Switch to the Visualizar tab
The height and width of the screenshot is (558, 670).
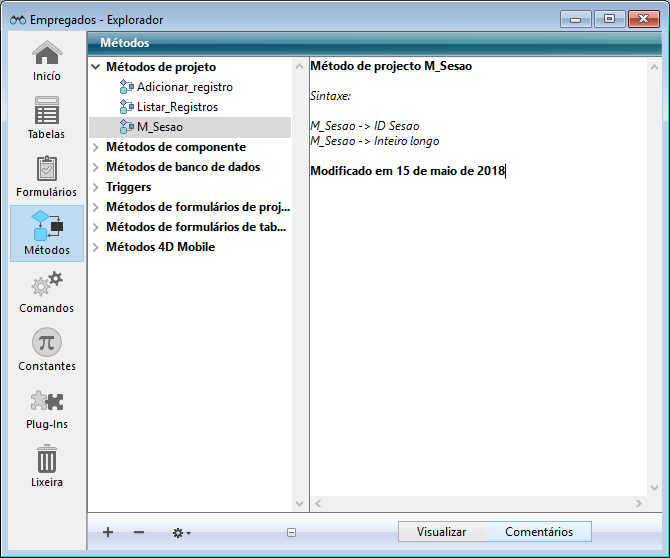[x=441, y=532]
